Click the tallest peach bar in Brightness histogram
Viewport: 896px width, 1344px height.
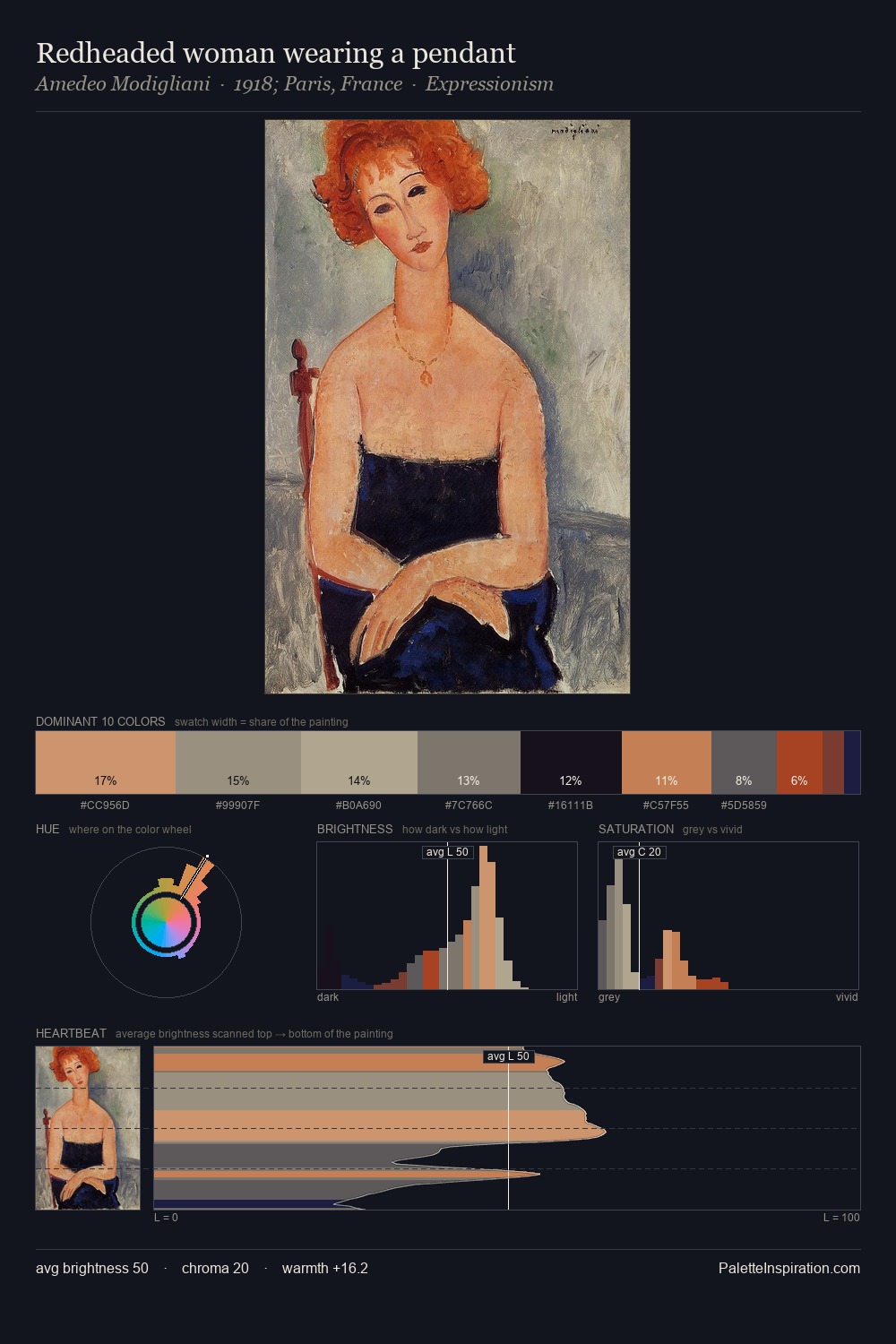pos(484,918)
